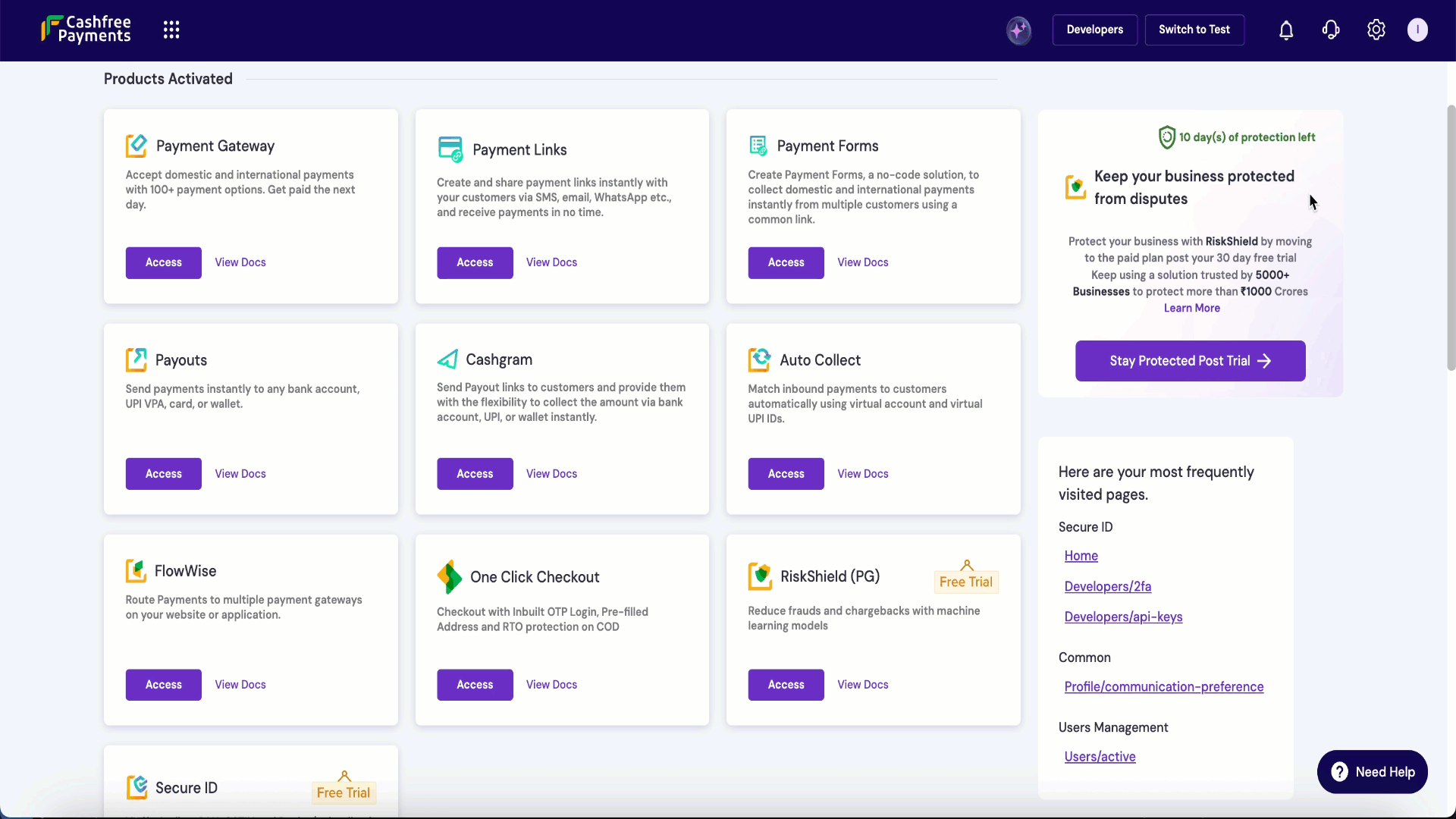Access the Auto Collect product

pos(786,474)
